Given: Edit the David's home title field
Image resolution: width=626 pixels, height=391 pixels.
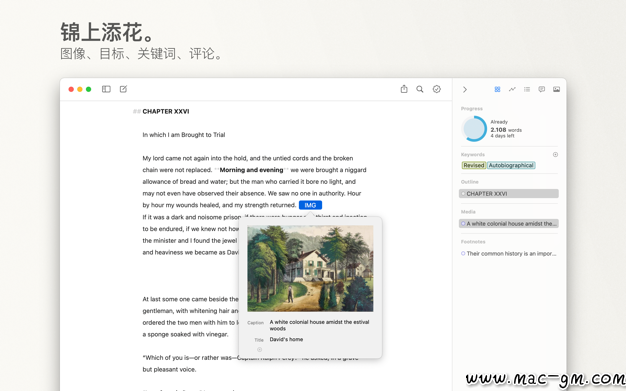Looking at the screenshot, I should click(286, 339).
